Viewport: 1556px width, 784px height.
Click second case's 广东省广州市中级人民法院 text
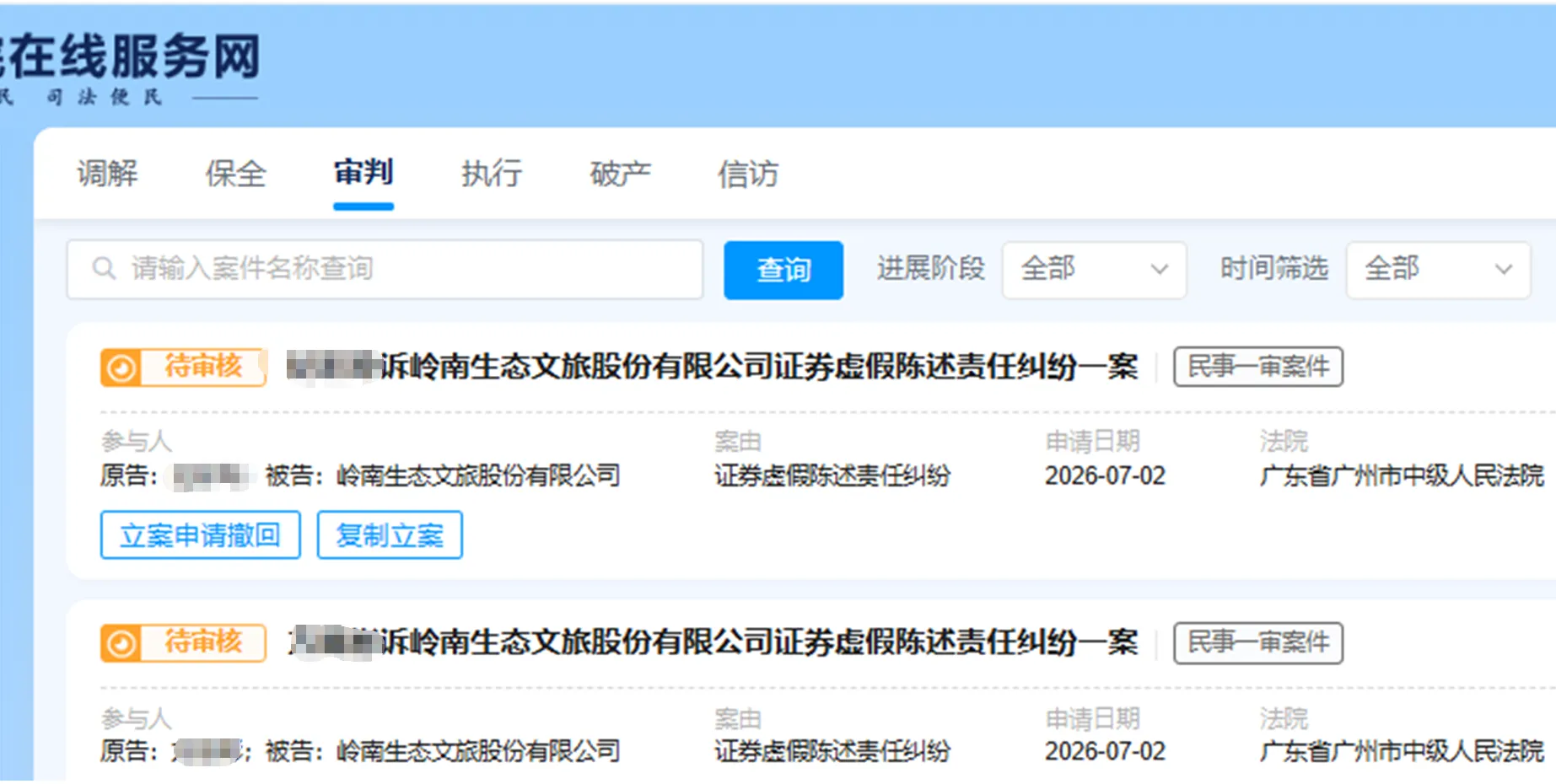coord(1402,751)
